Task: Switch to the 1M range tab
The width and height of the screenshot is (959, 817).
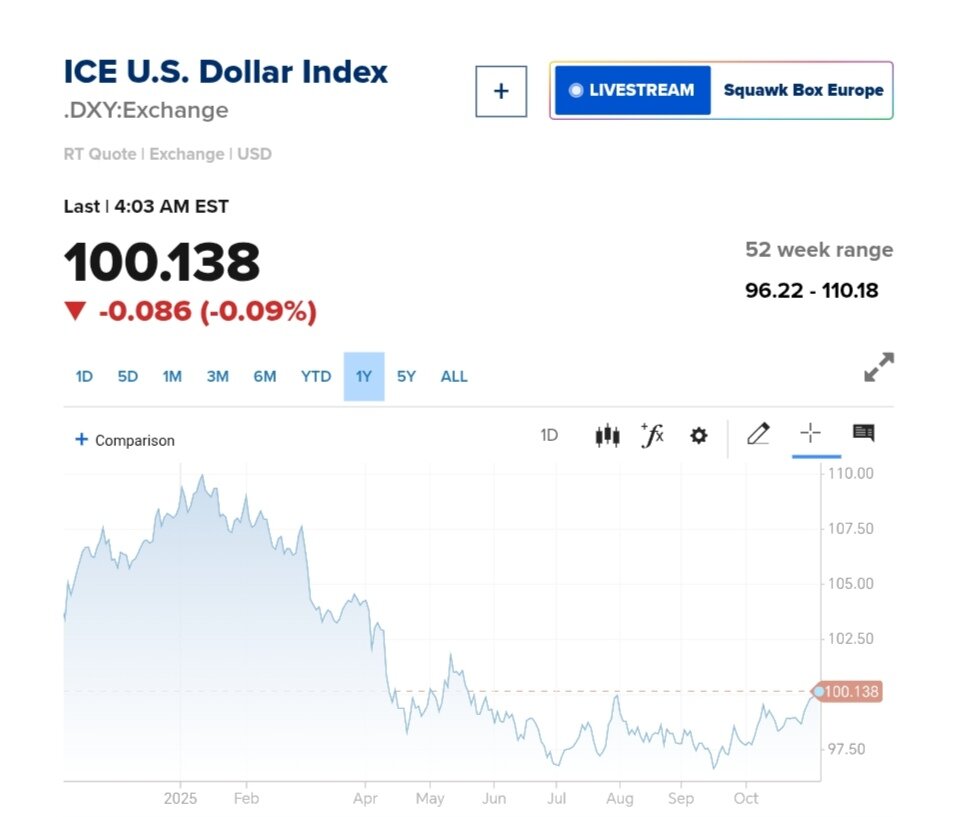Action: [172, 377]
